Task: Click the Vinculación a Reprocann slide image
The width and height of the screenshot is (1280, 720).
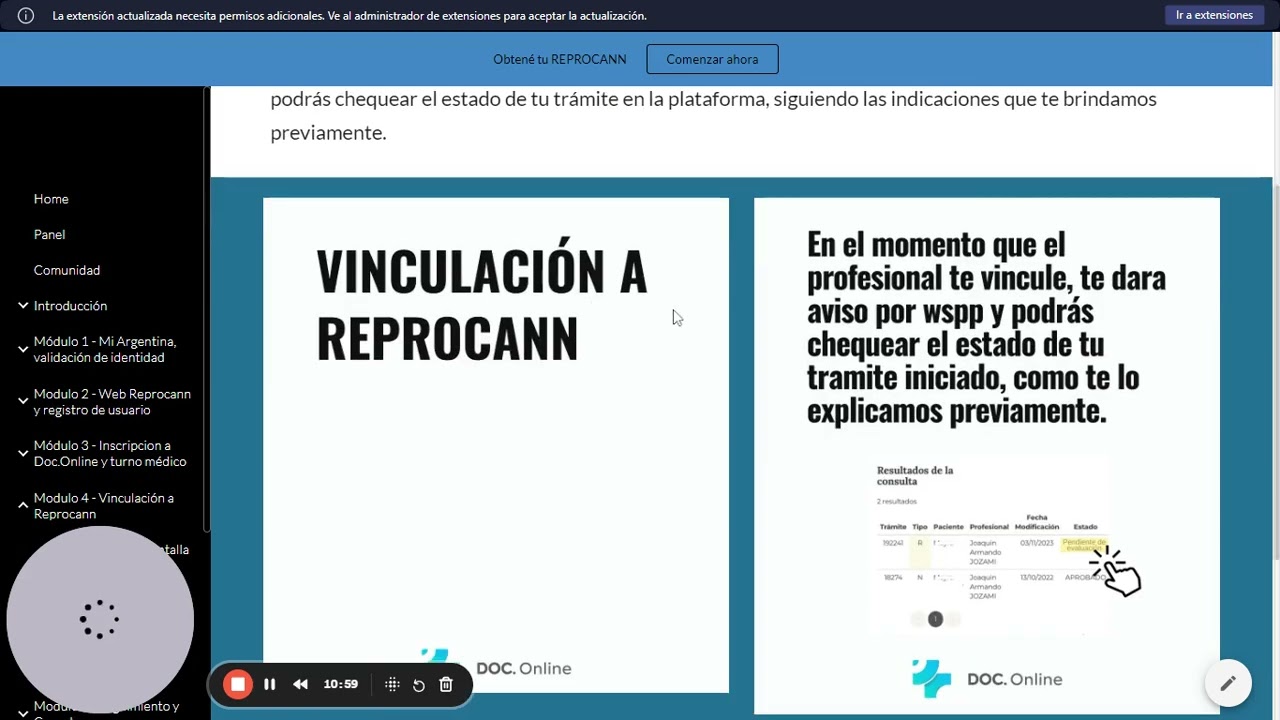Action: (496, 445)
